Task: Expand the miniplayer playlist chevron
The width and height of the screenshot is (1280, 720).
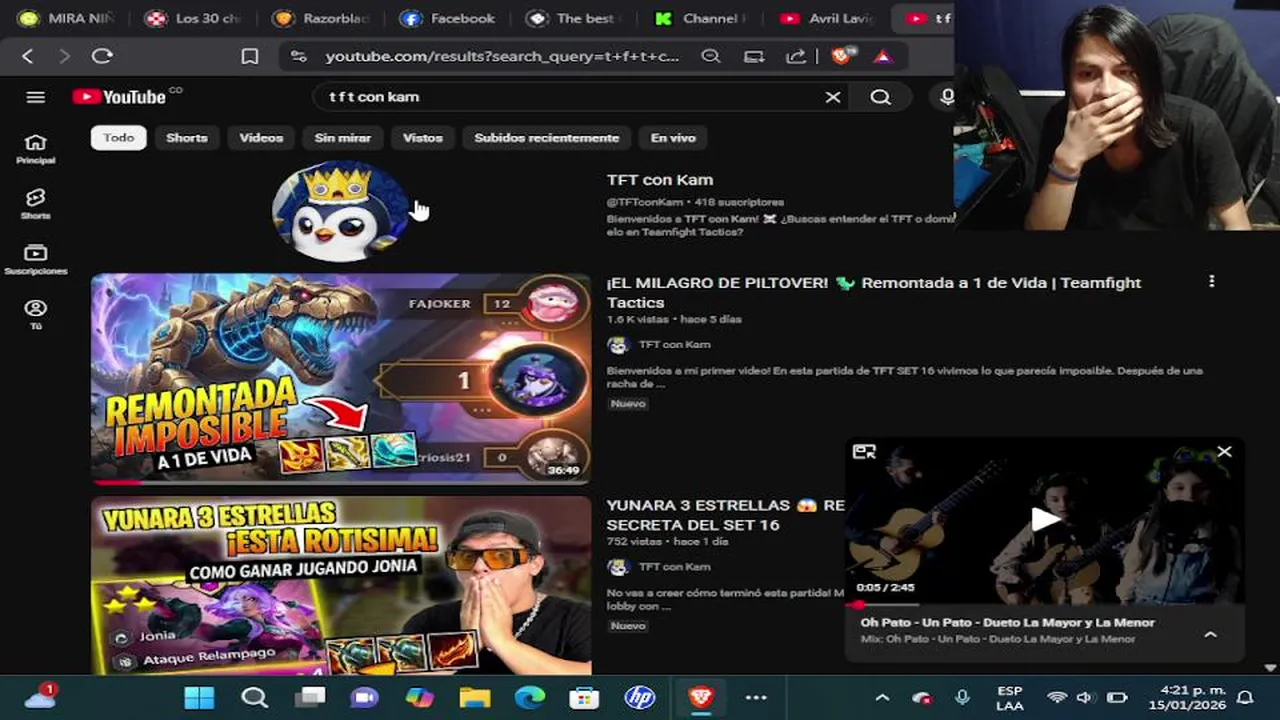Action: [1210, 634]
